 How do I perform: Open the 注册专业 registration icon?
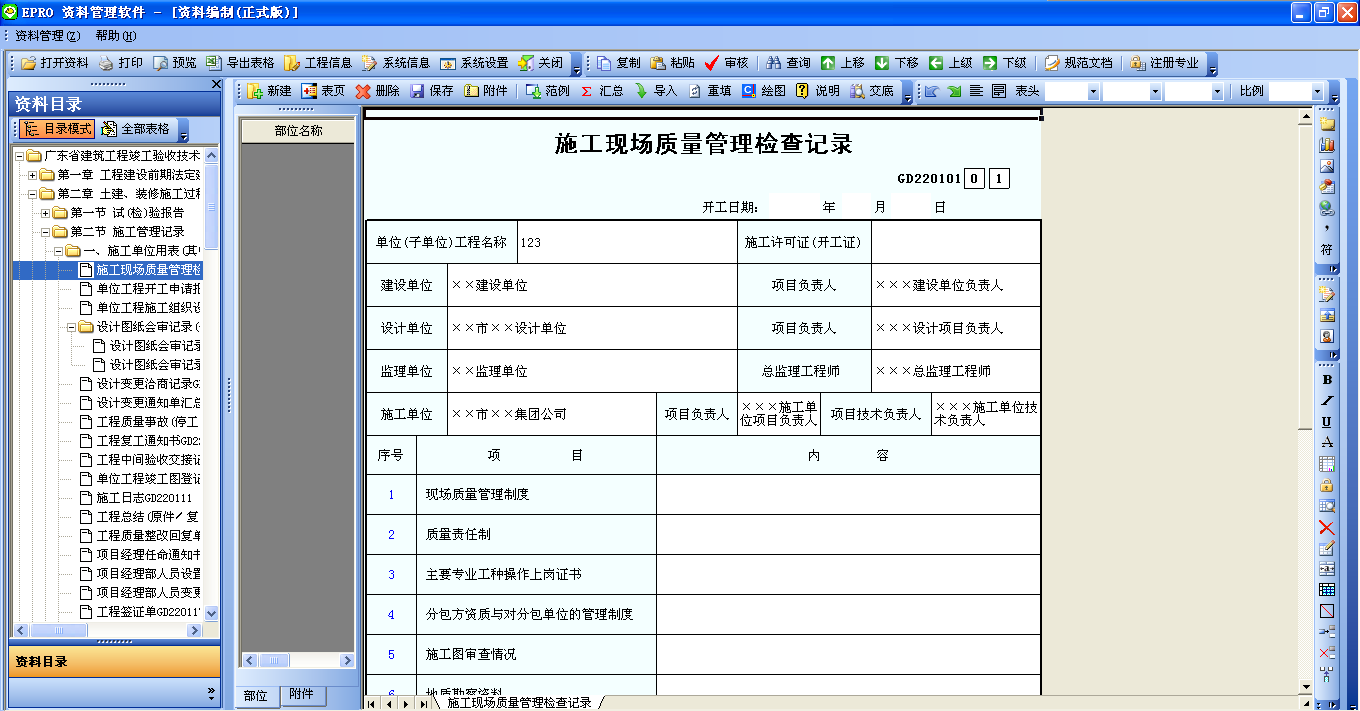click(x=1164, y=62)
